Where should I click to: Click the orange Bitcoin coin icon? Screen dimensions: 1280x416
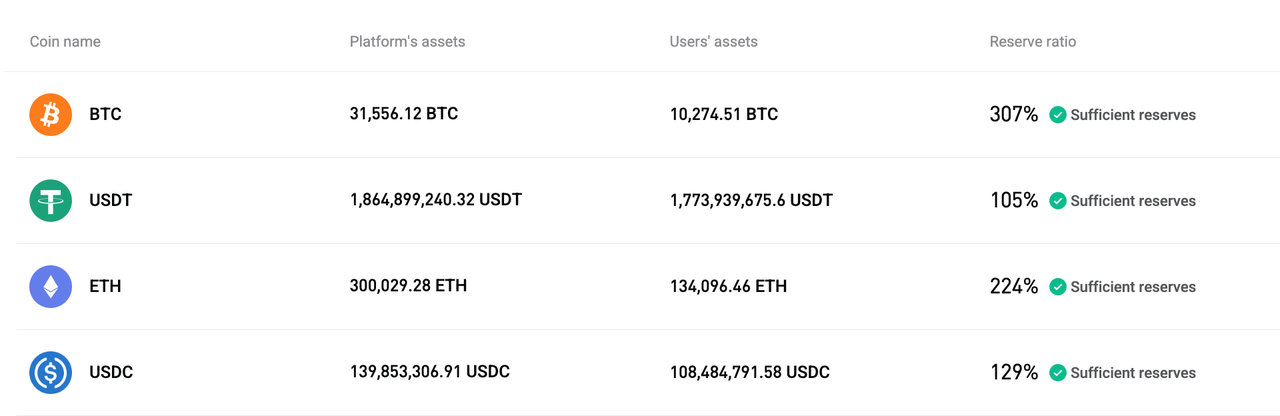coord(50,115)
